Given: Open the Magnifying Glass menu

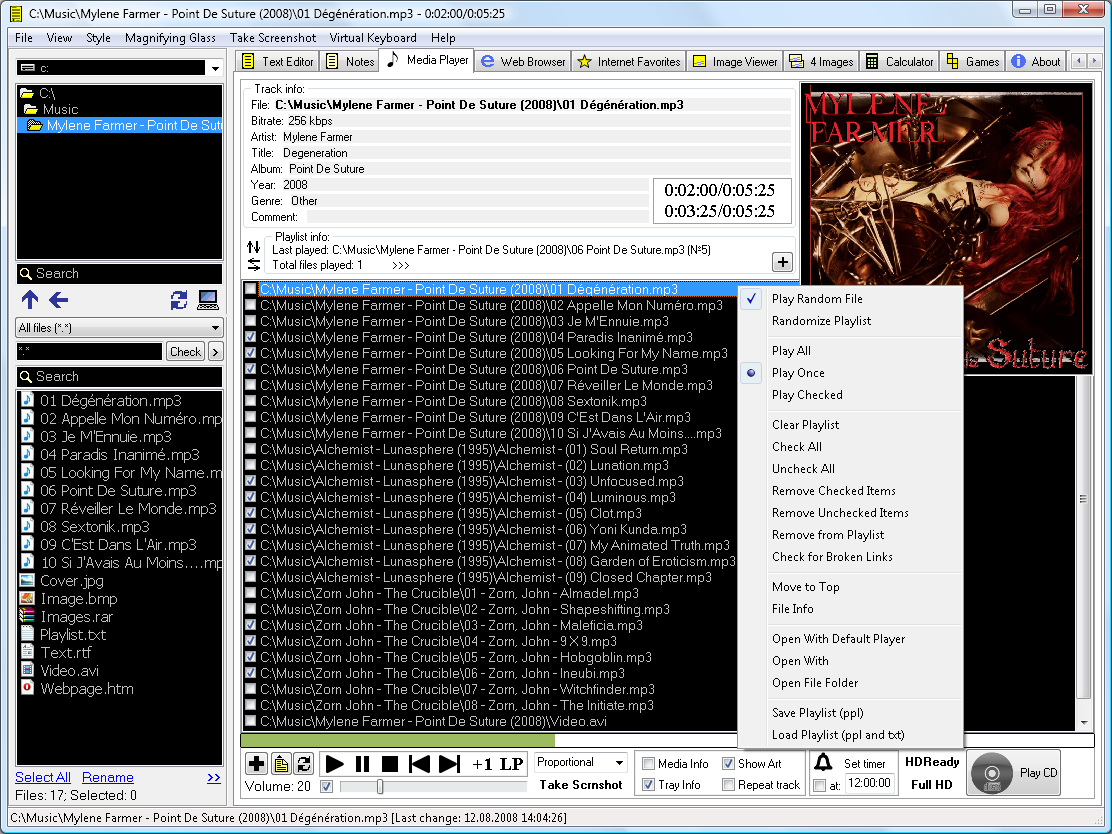Looking at the screenshot, I should point(170,38).
